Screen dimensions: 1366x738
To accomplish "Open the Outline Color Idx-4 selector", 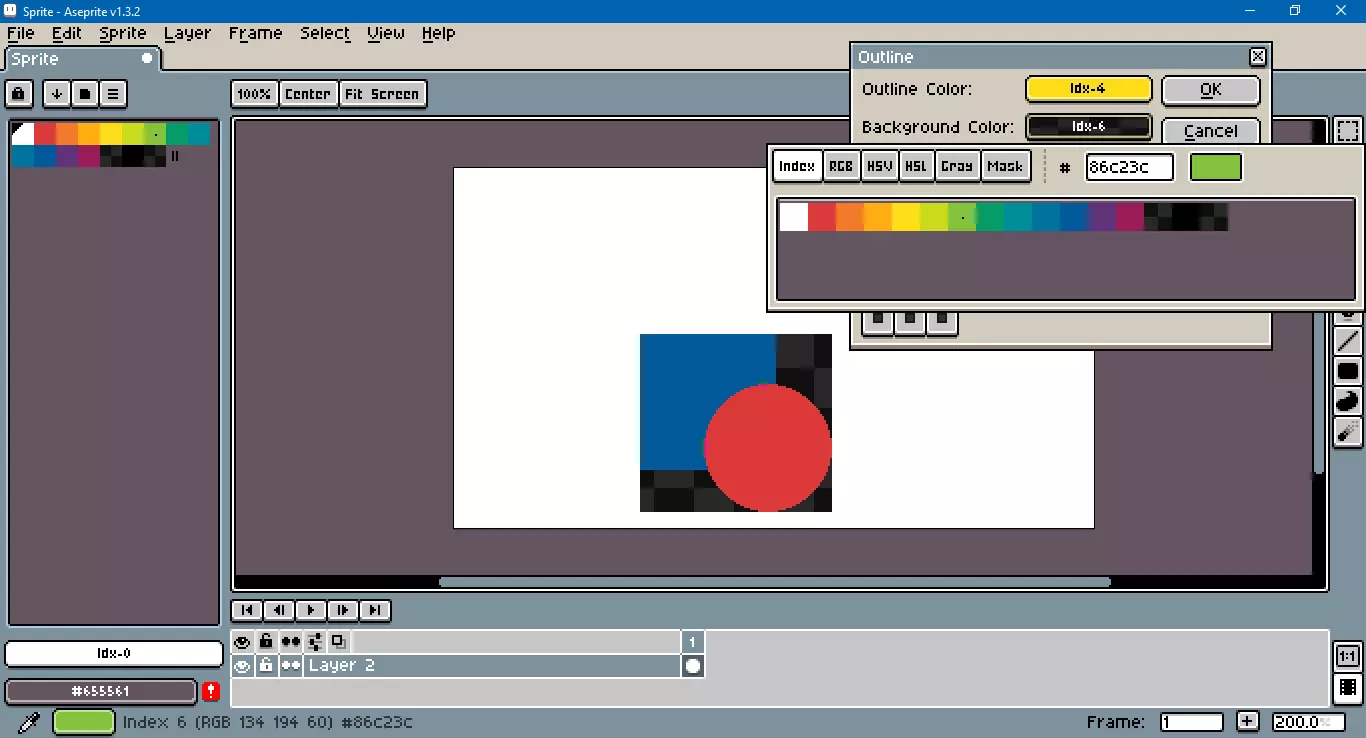I will pos(1088,89).
